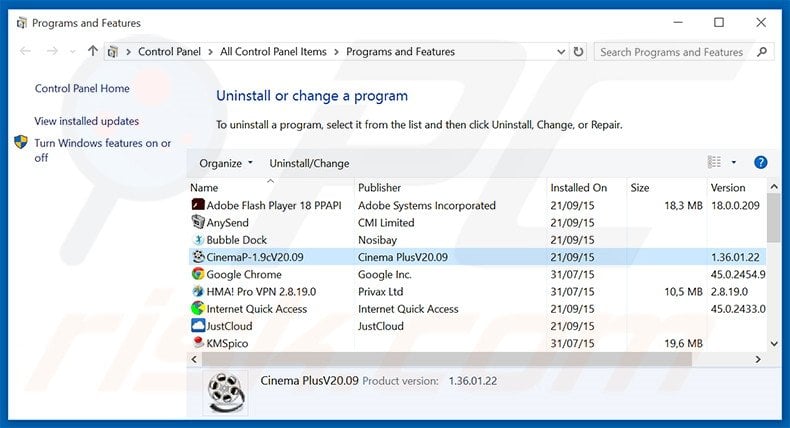Screen dimensions: 790x428
Task: Click the Nosibay publisher cell
Action: coord(377,240)
